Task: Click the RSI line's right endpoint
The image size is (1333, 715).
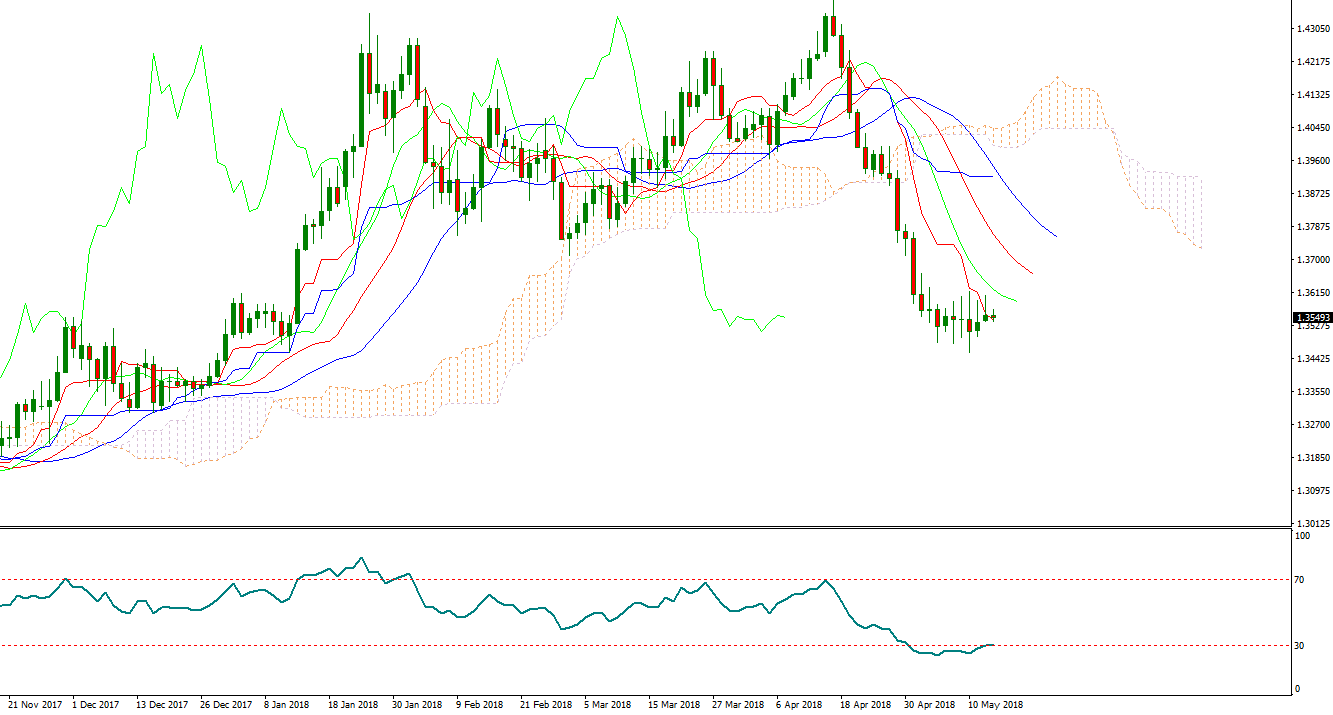Action: pyautogui.click(x=993, y=645)
